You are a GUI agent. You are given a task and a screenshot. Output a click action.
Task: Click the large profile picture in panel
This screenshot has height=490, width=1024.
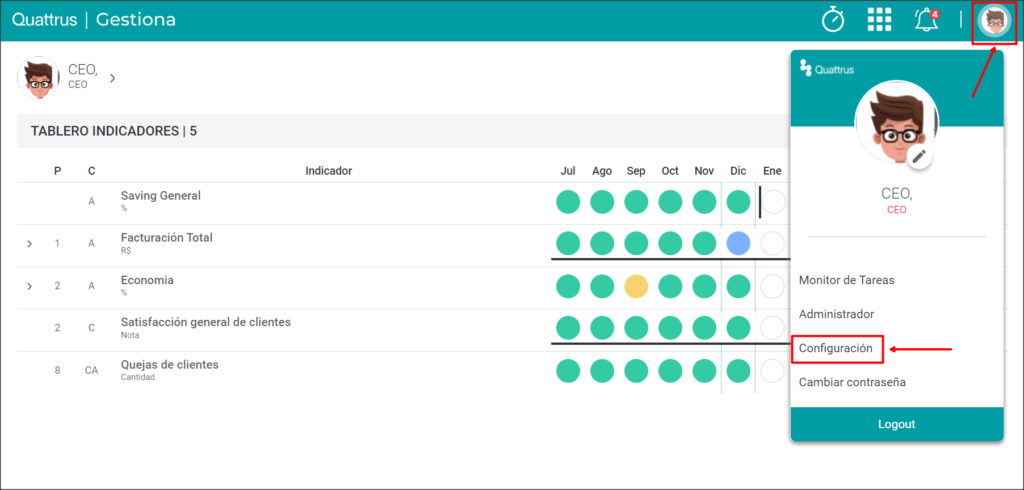(897, 123)
